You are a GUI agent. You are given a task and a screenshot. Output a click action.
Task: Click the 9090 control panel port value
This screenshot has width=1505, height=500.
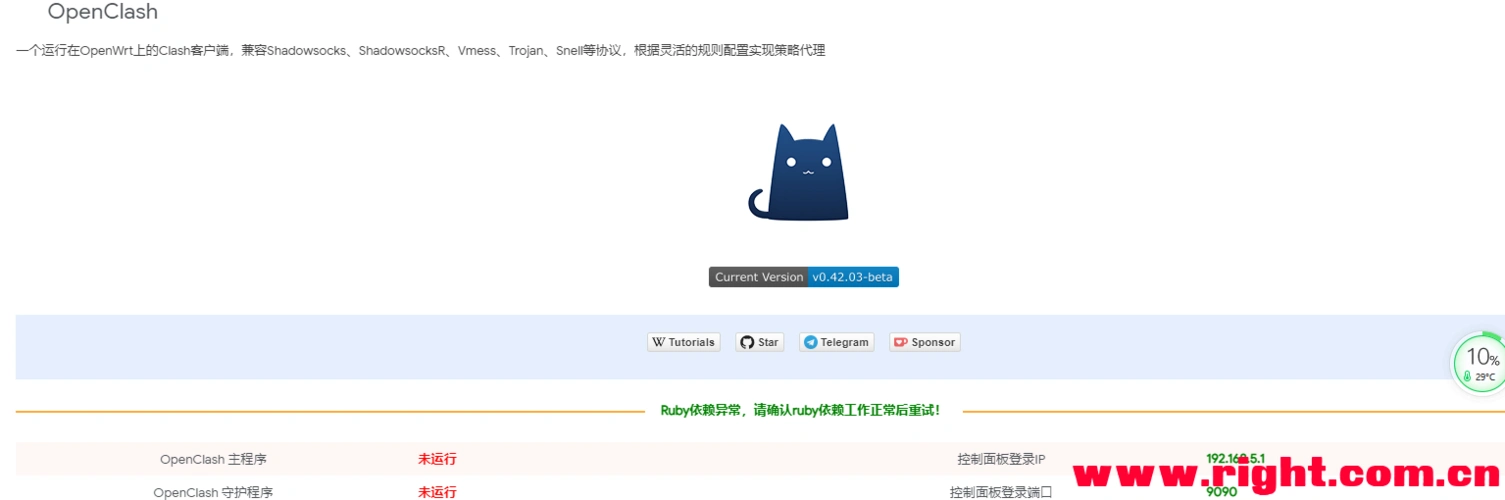(1221, 492)
